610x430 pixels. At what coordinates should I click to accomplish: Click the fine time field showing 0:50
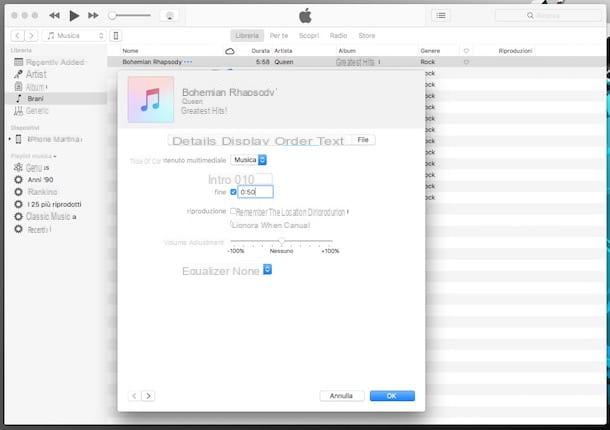click(255, 192)
